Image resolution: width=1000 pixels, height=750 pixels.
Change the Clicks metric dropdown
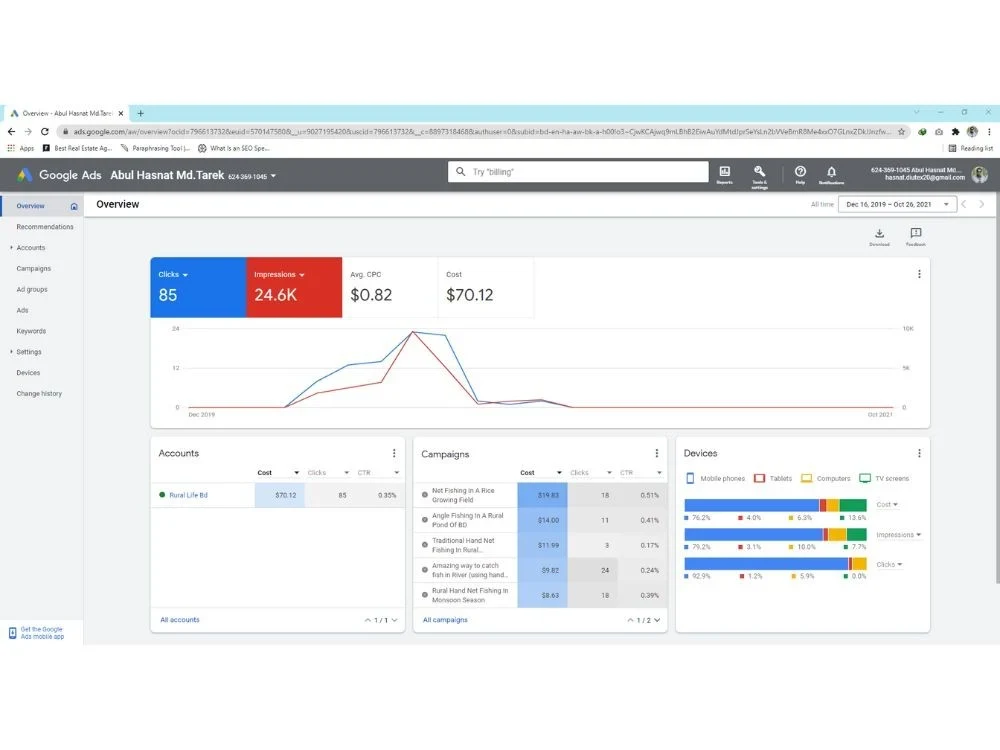(185, 275)
